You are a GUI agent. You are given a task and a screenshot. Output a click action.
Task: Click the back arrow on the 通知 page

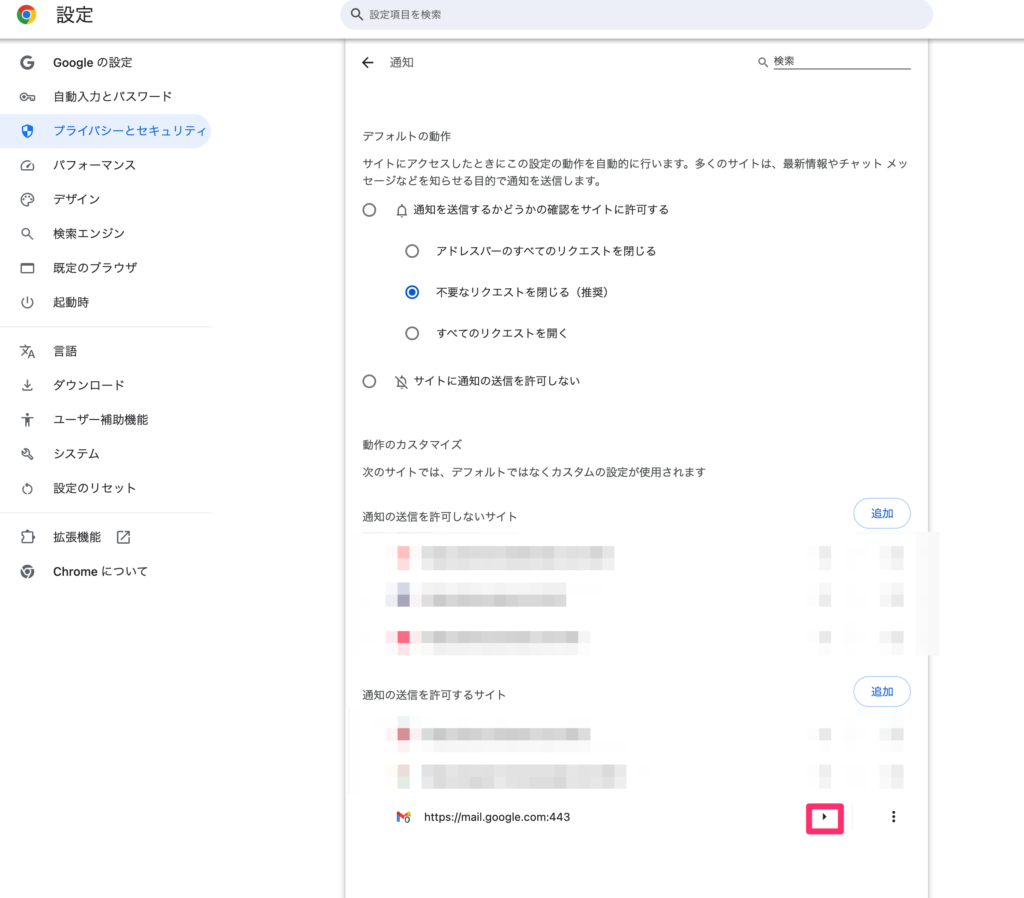click(x=368, y=61)
